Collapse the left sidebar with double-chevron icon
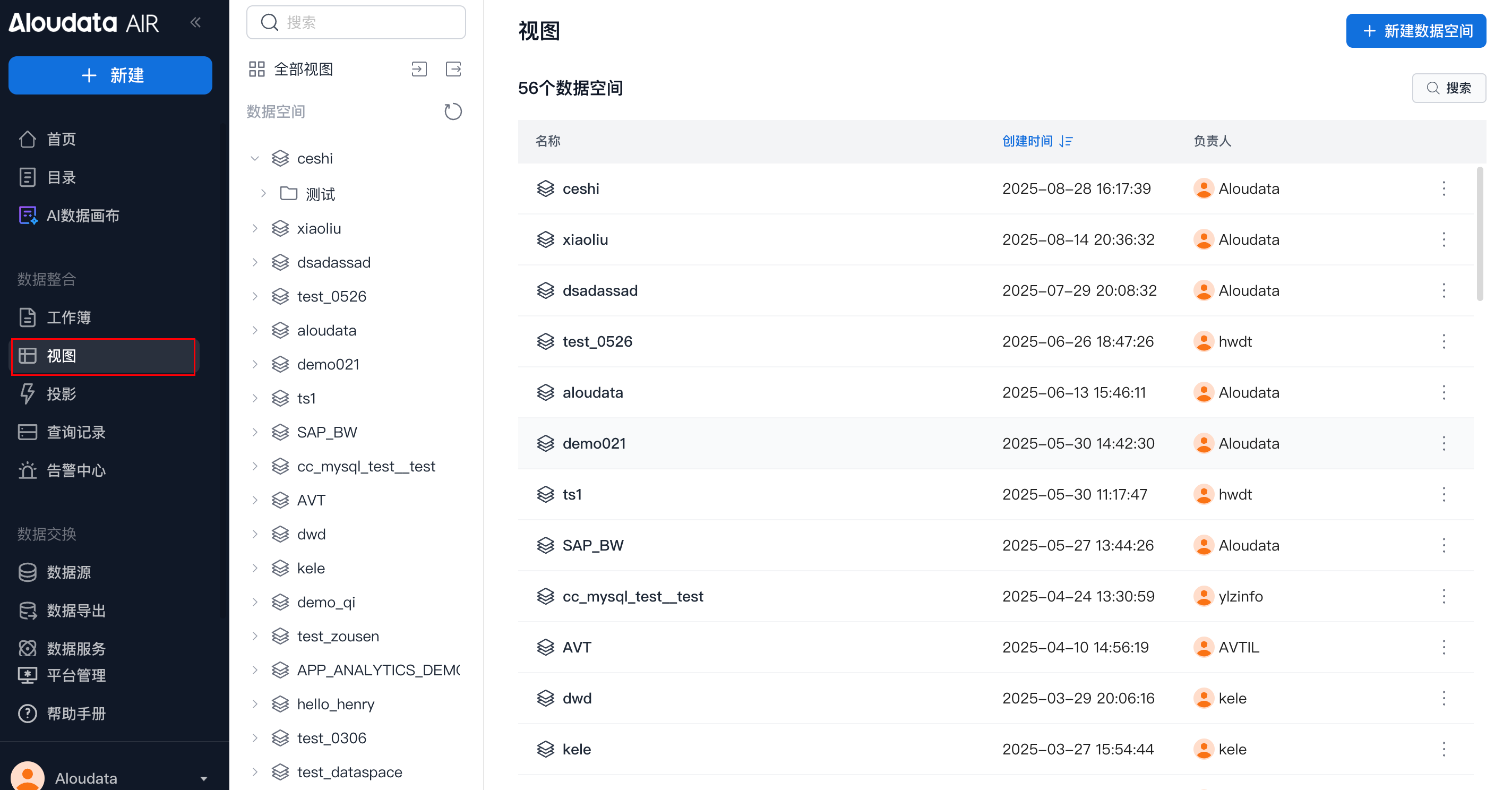This screenshot has height=790, width=1512. point(195,22)
